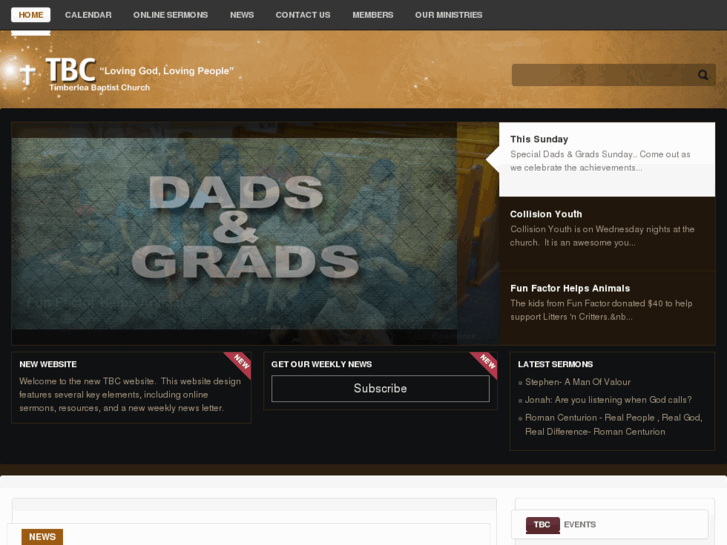Open the Roman Centurion sermon link
Screen dimensions: 727x545
[613, 424]
